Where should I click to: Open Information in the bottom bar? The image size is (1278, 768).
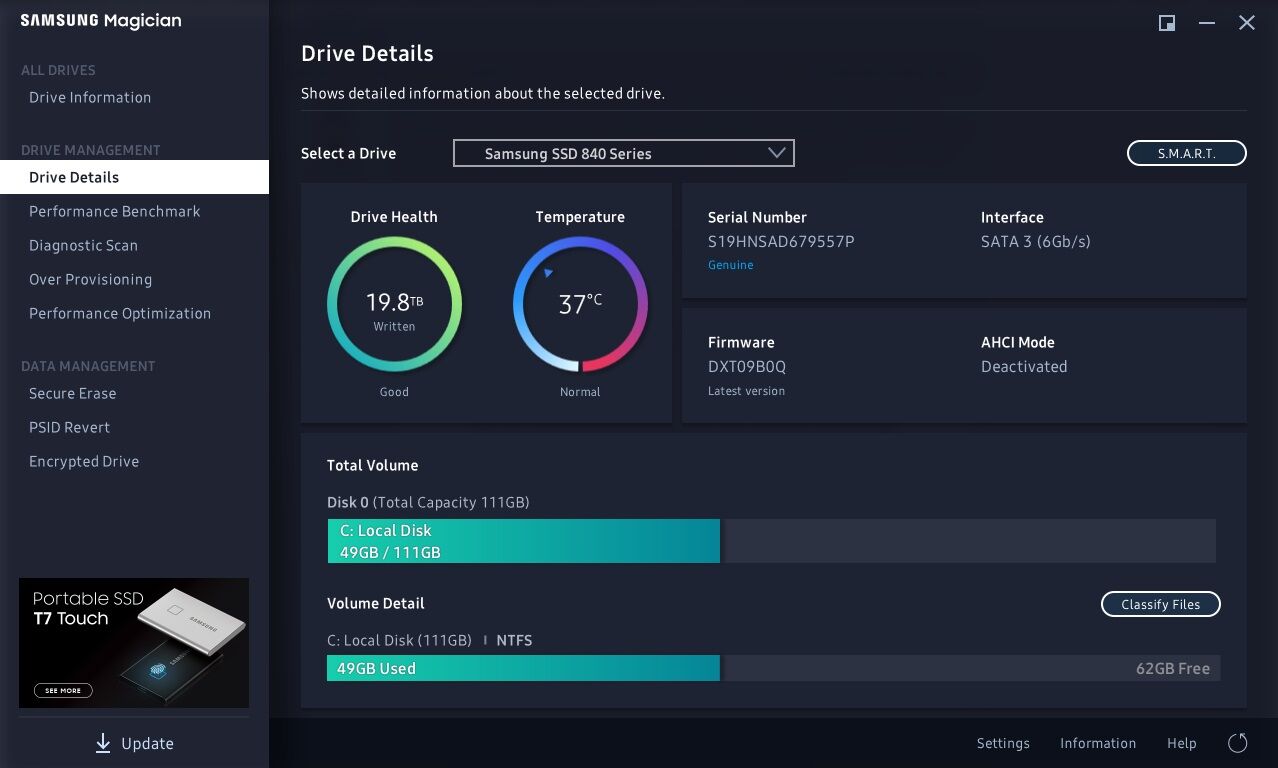click(1098, 743)
